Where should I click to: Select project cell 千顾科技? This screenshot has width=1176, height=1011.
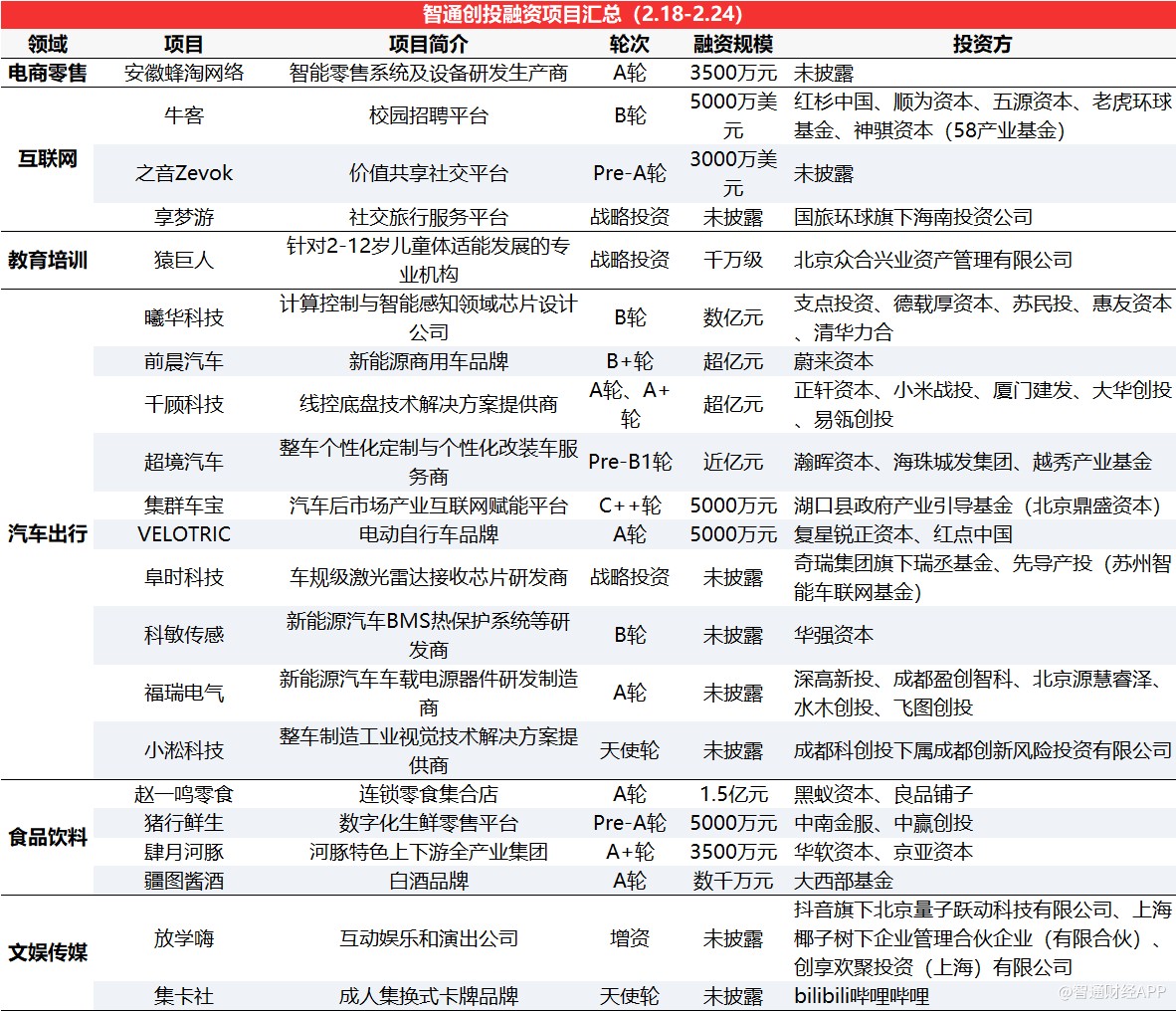coord(184,404)
